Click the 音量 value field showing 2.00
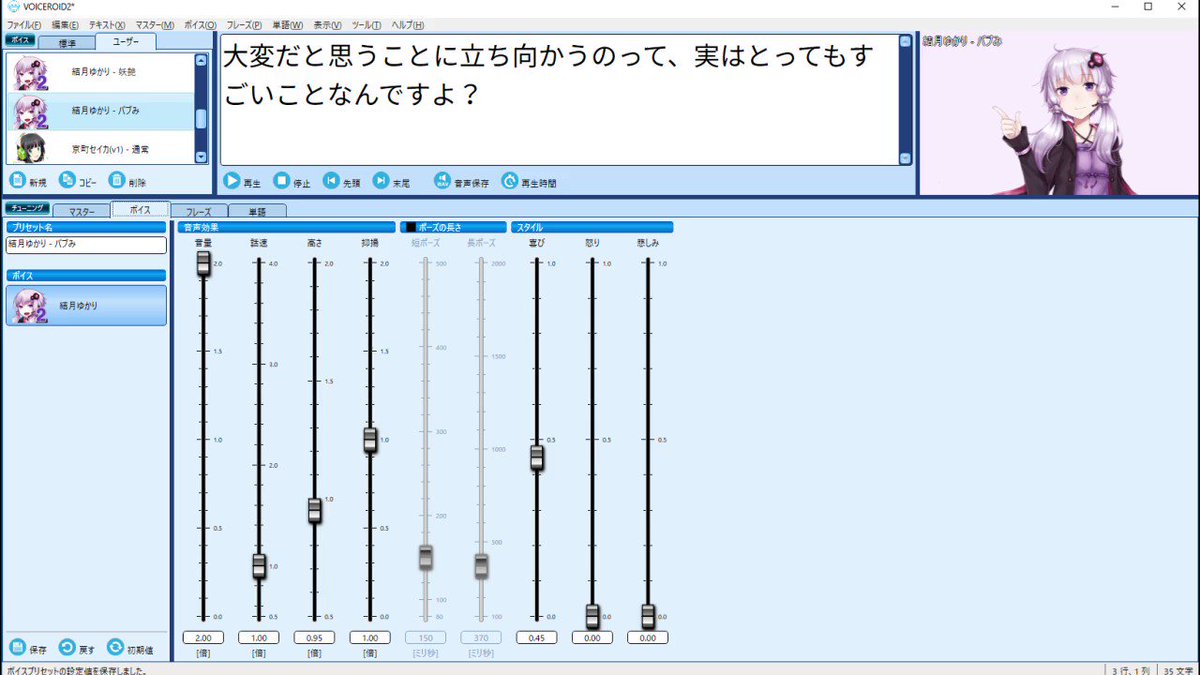Image resolution: width=1200 pixels, height=675 pixels. pyautogui.click(x=203, y=637)
